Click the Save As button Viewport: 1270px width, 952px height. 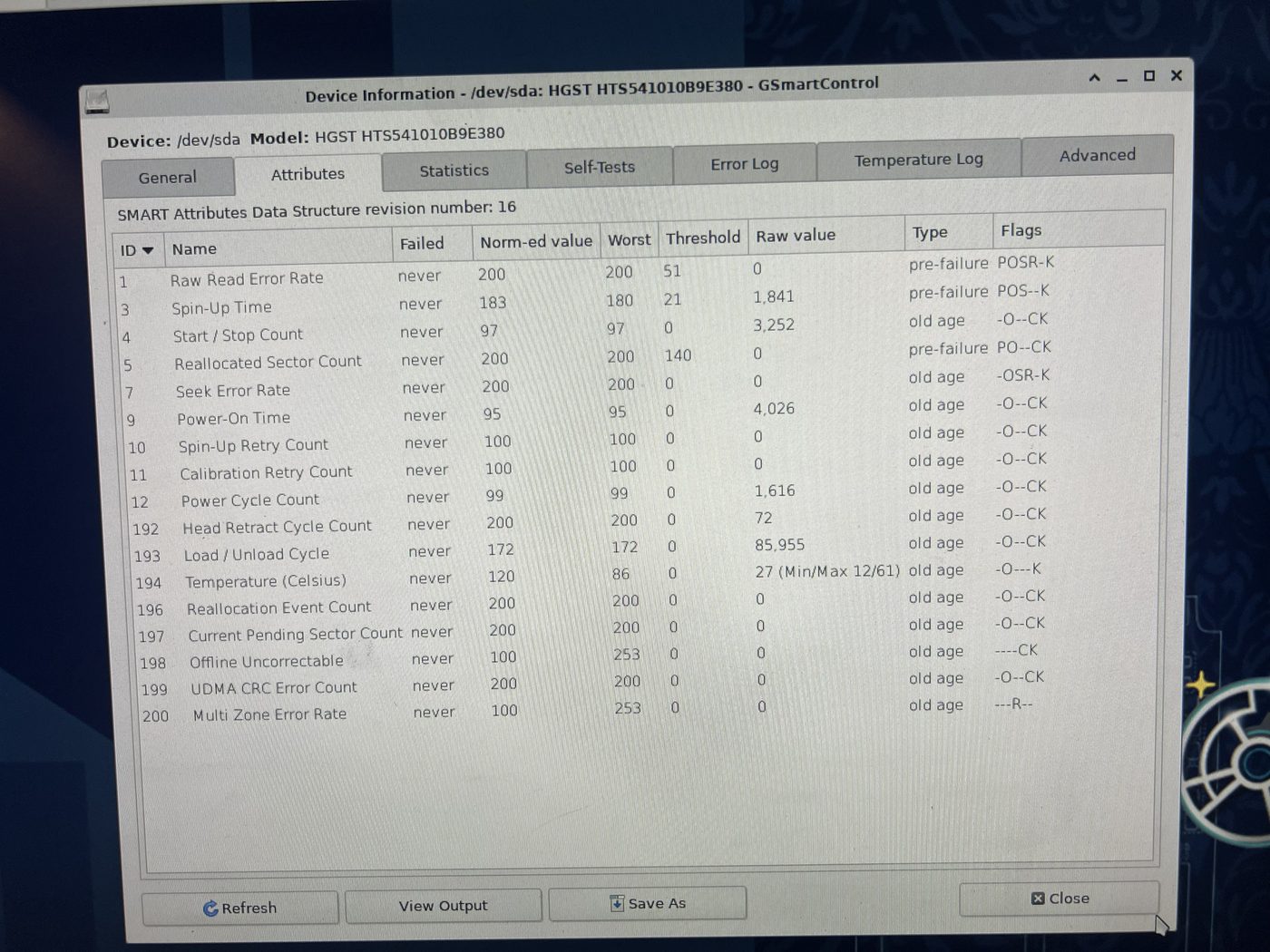click(647, 903)
